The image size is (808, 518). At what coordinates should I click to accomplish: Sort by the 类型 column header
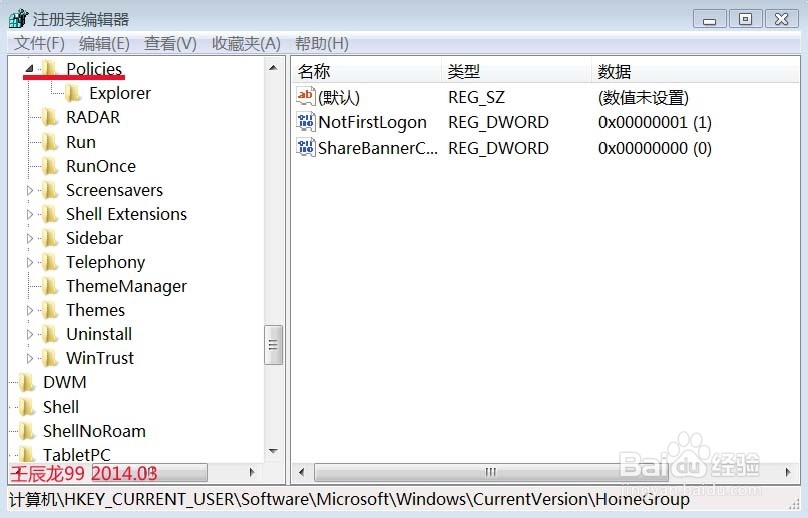coord(516,71)
